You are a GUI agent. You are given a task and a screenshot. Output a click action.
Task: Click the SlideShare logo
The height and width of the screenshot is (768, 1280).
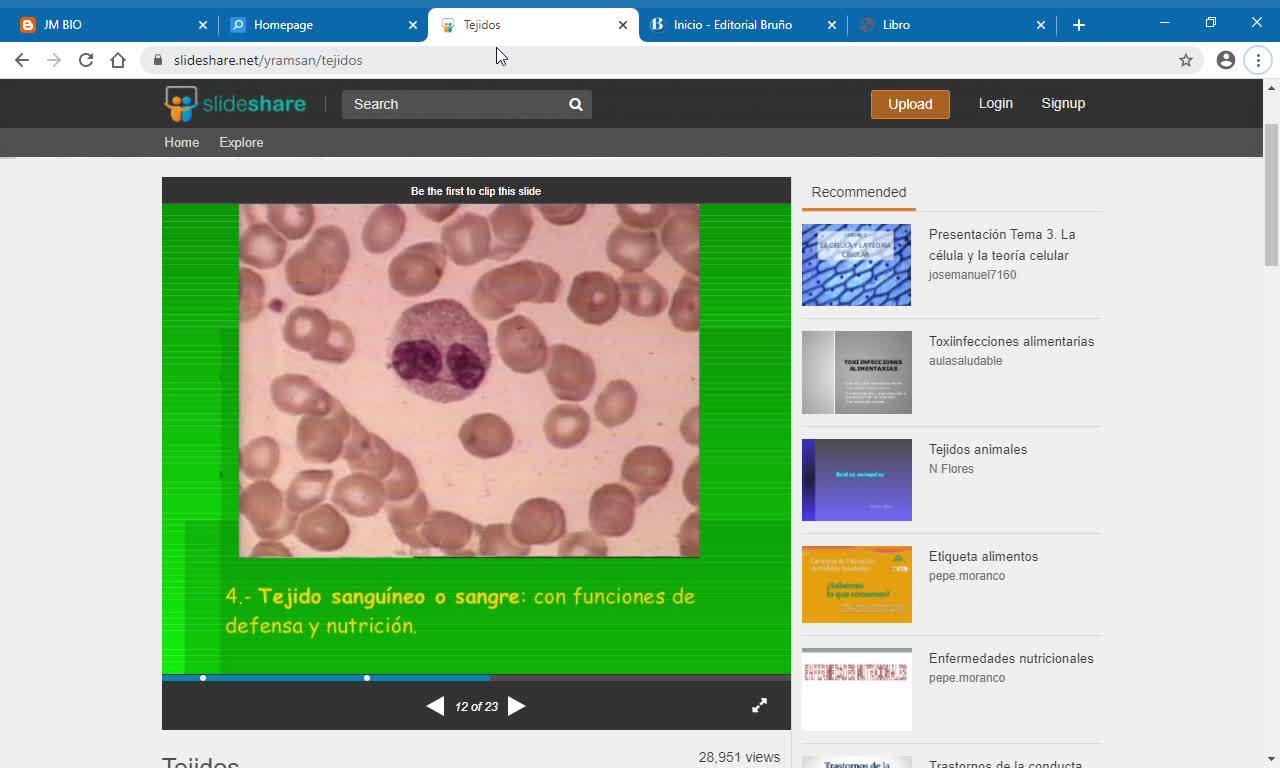point(235,104)
